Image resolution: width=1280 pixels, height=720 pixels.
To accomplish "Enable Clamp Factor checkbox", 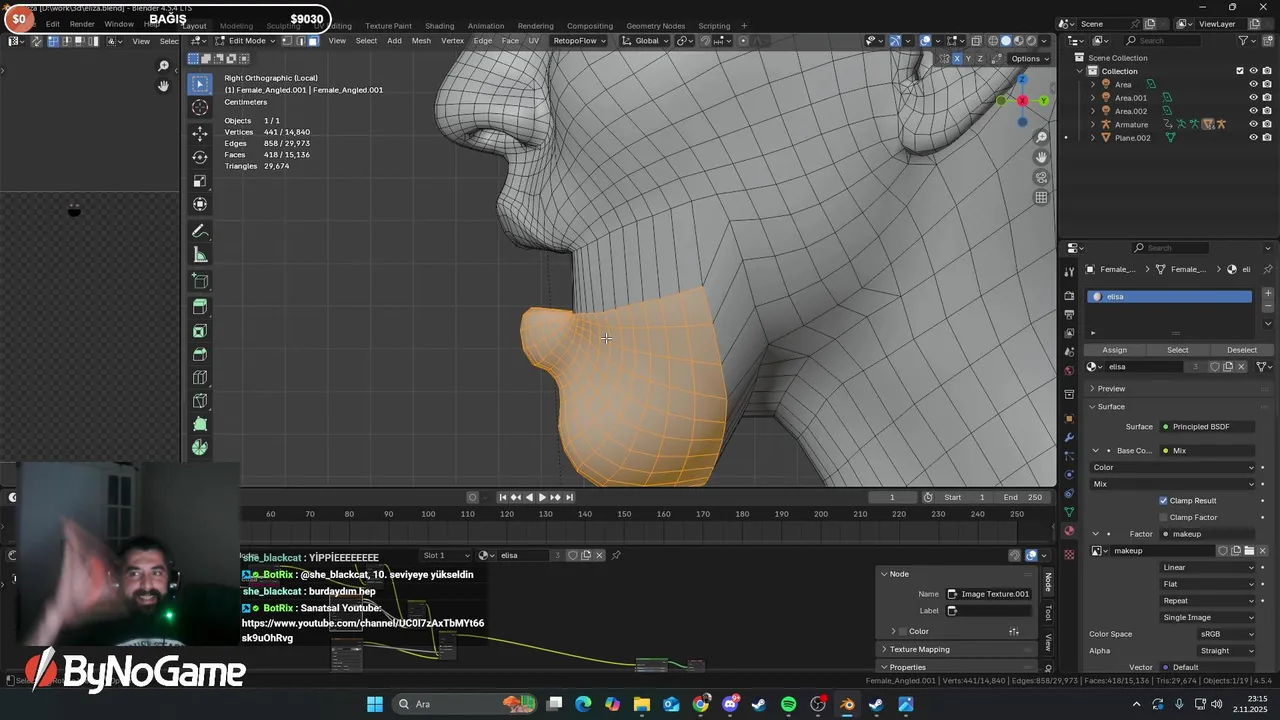I will pyautogui.click(x=1163, y=517).
